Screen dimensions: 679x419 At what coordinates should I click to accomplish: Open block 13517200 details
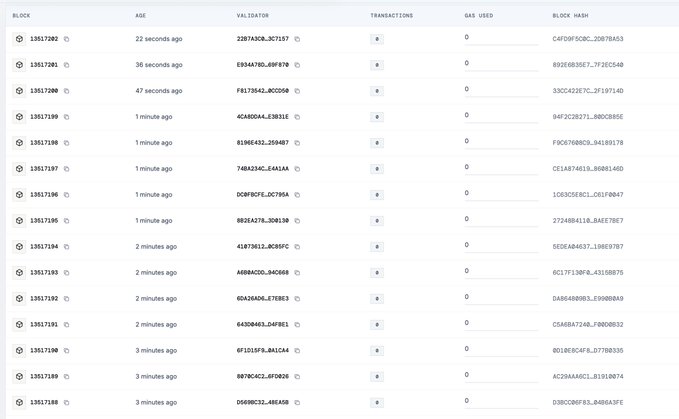[44, 91]
